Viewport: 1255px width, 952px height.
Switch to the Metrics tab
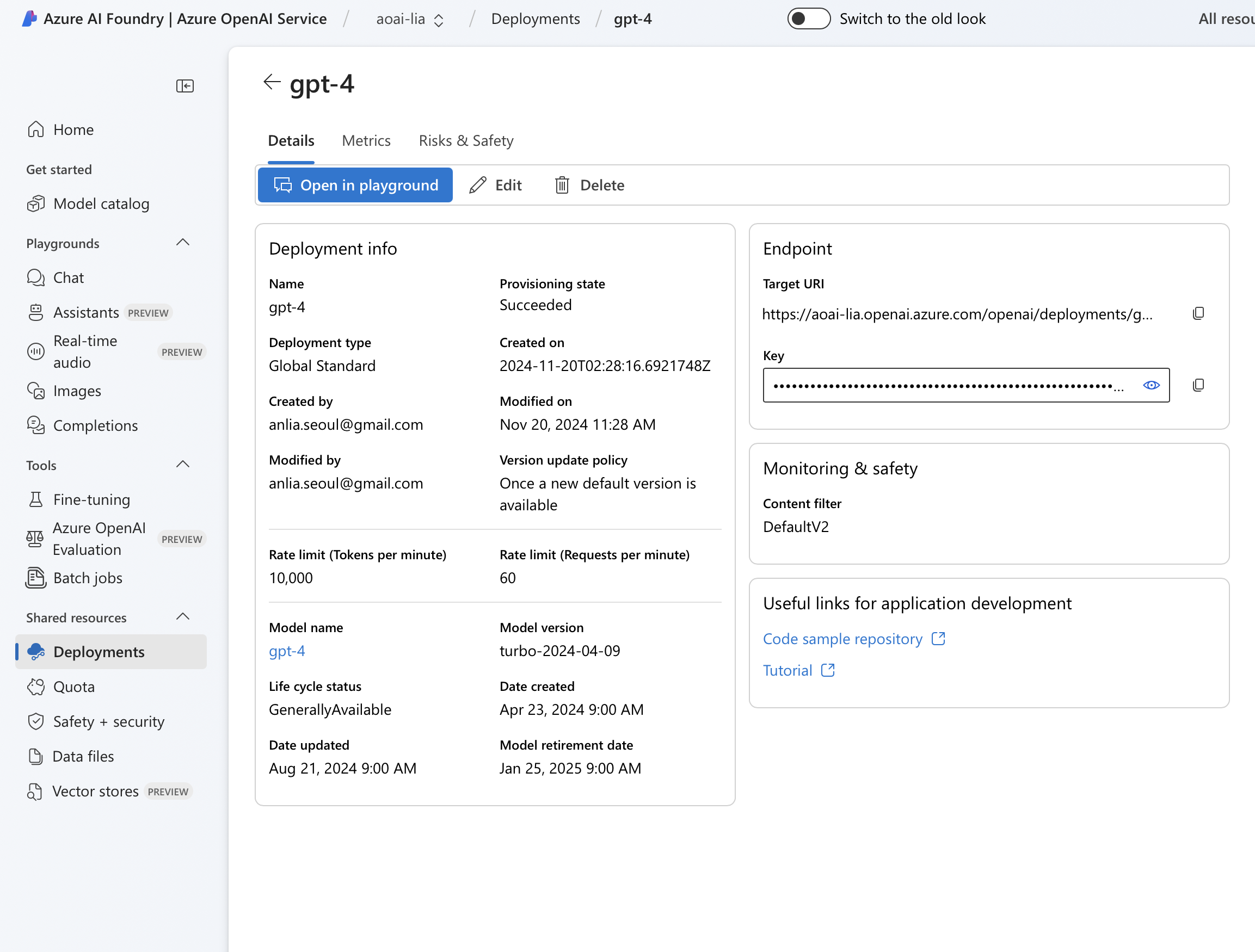click(x=366, y=140)
